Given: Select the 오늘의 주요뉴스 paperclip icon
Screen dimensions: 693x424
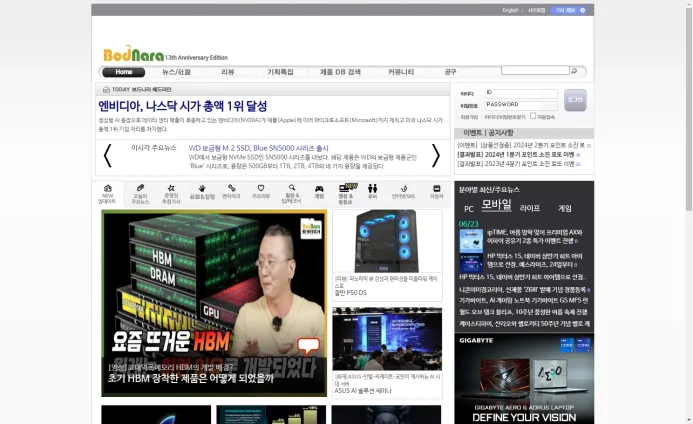Looking at the screenshot, I should click(140, 194).
